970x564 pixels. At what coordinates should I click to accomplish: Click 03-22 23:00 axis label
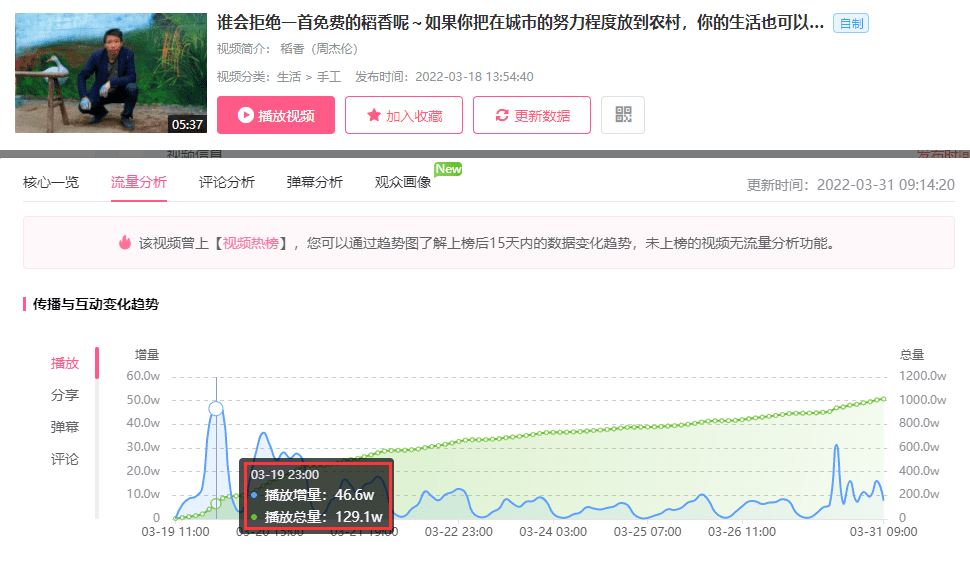point(458,531)
